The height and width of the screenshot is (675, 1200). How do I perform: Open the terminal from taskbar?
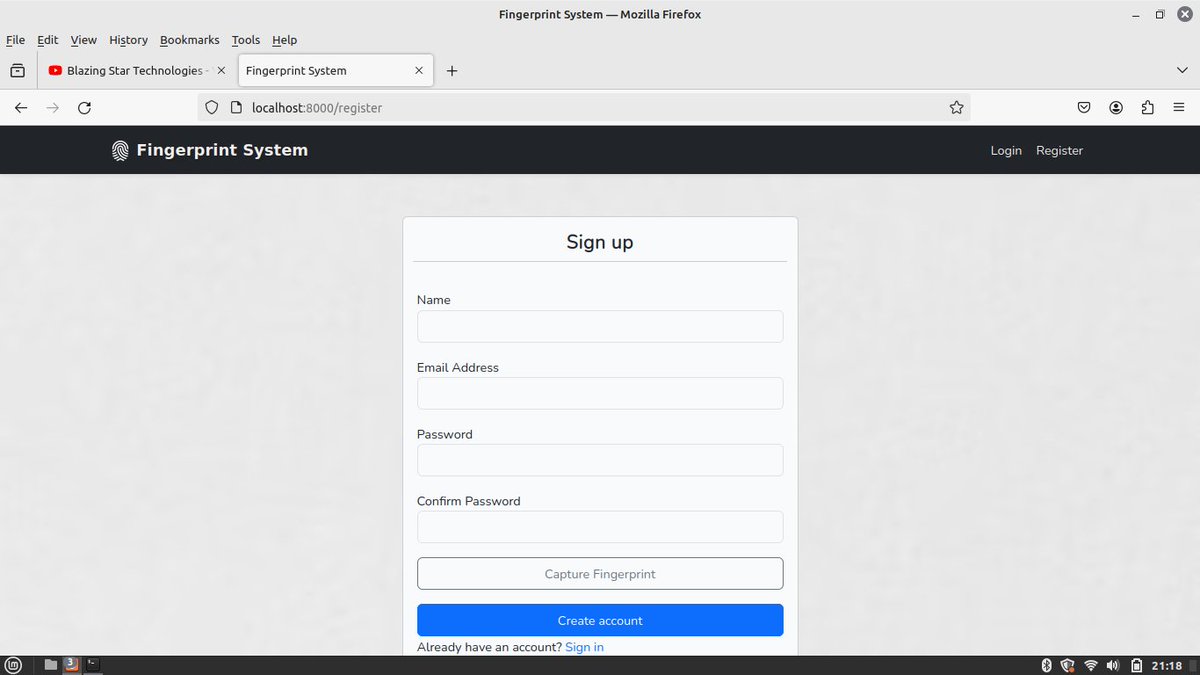click(92, 664)
